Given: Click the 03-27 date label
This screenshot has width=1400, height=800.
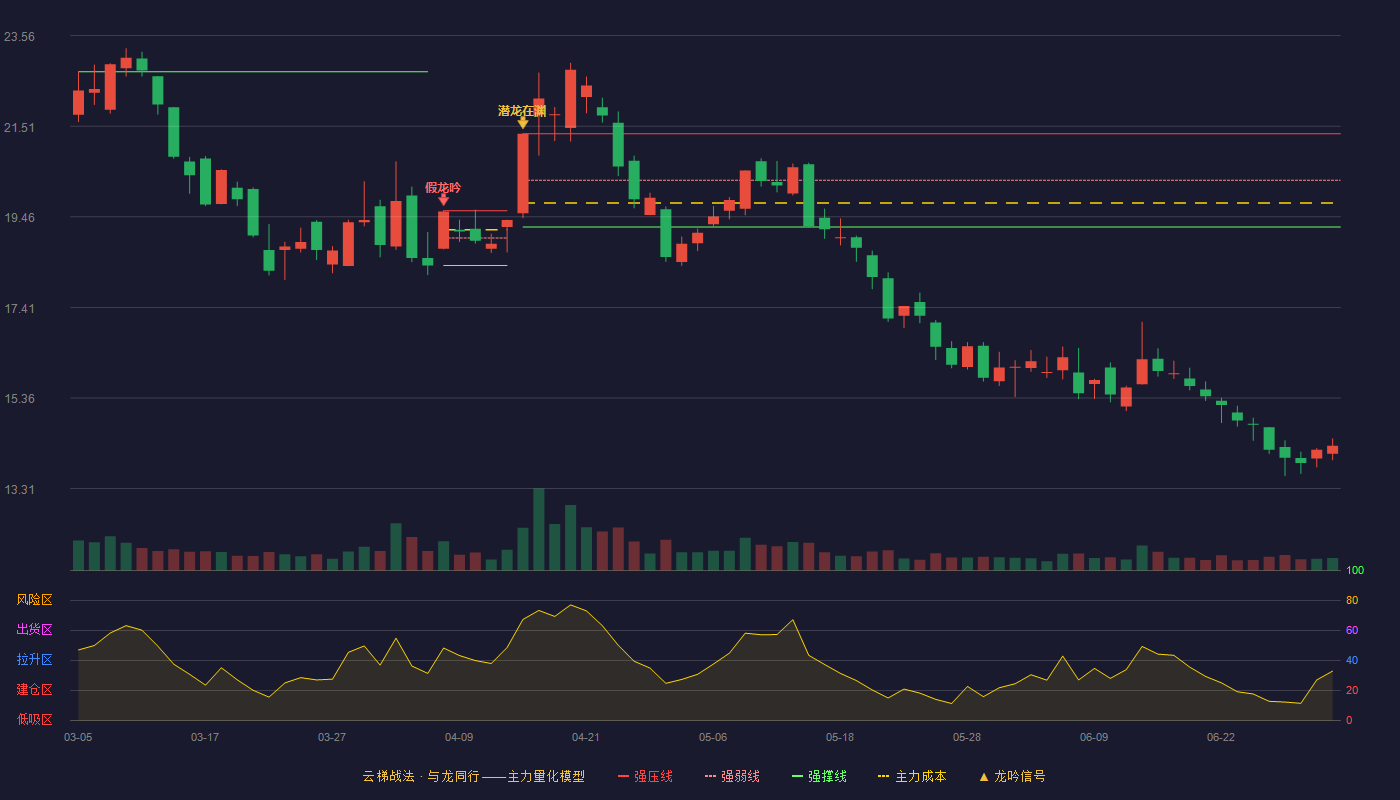Looking at the screenshot, I should 332,738.
